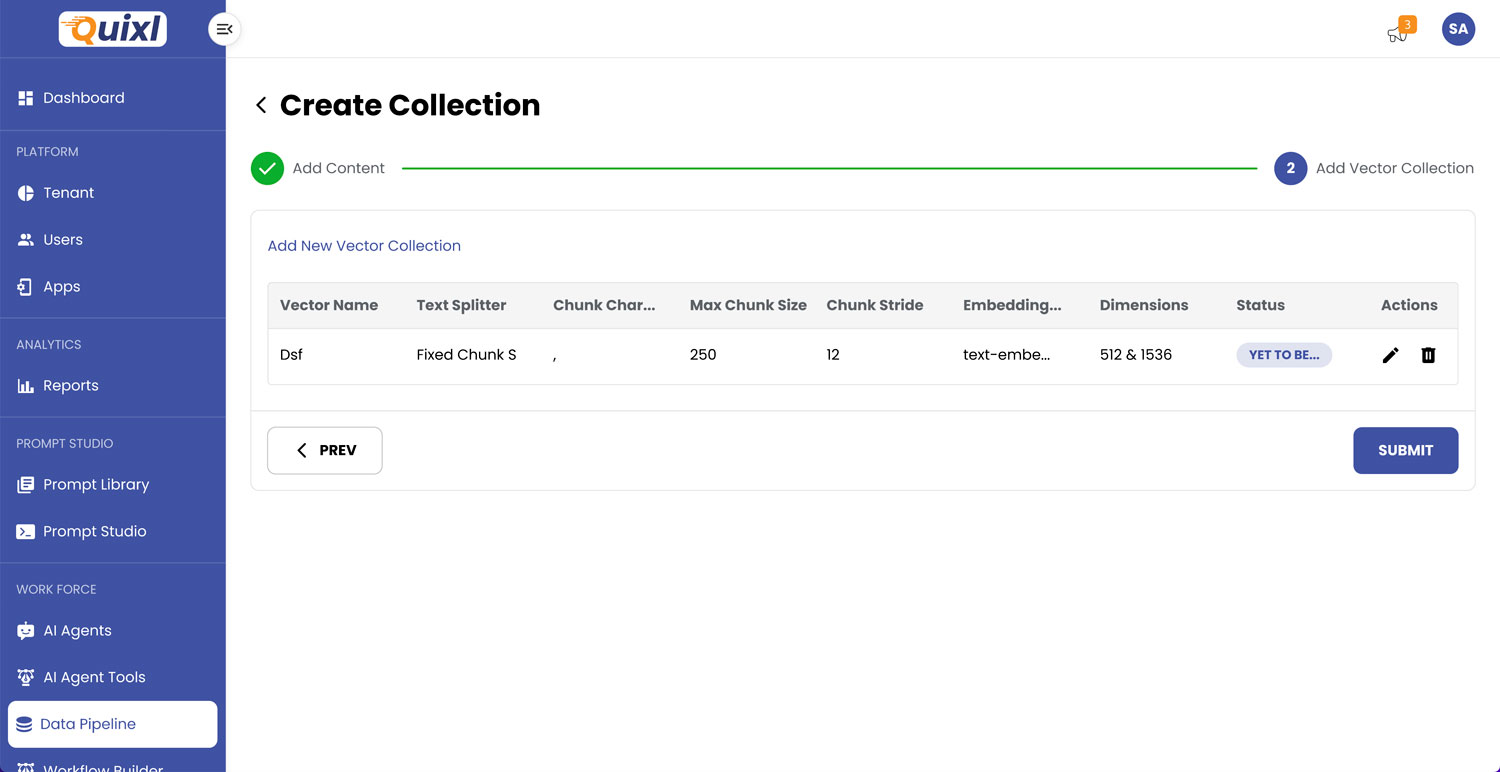Go back using the arrow beside Create Collection
The width and height of the screenshot is (1500, 772).
[261, 105]
